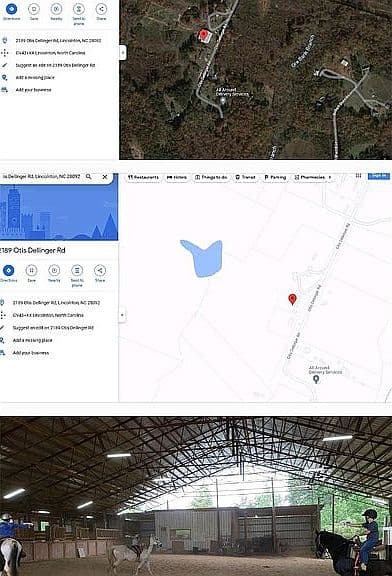Click Add your business in road map panel
392x576 pixels.
coord(31,353)
